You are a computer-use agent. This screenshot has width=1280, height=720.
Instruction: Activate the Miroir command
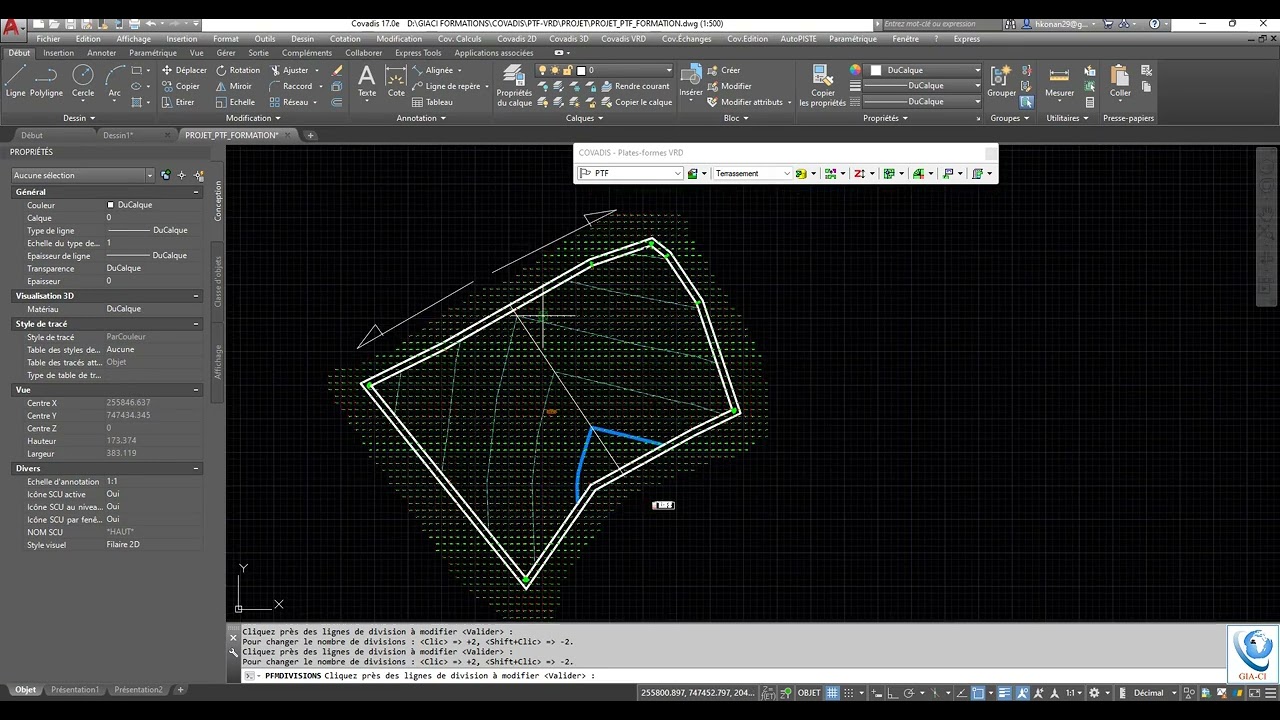coord(233,86)
